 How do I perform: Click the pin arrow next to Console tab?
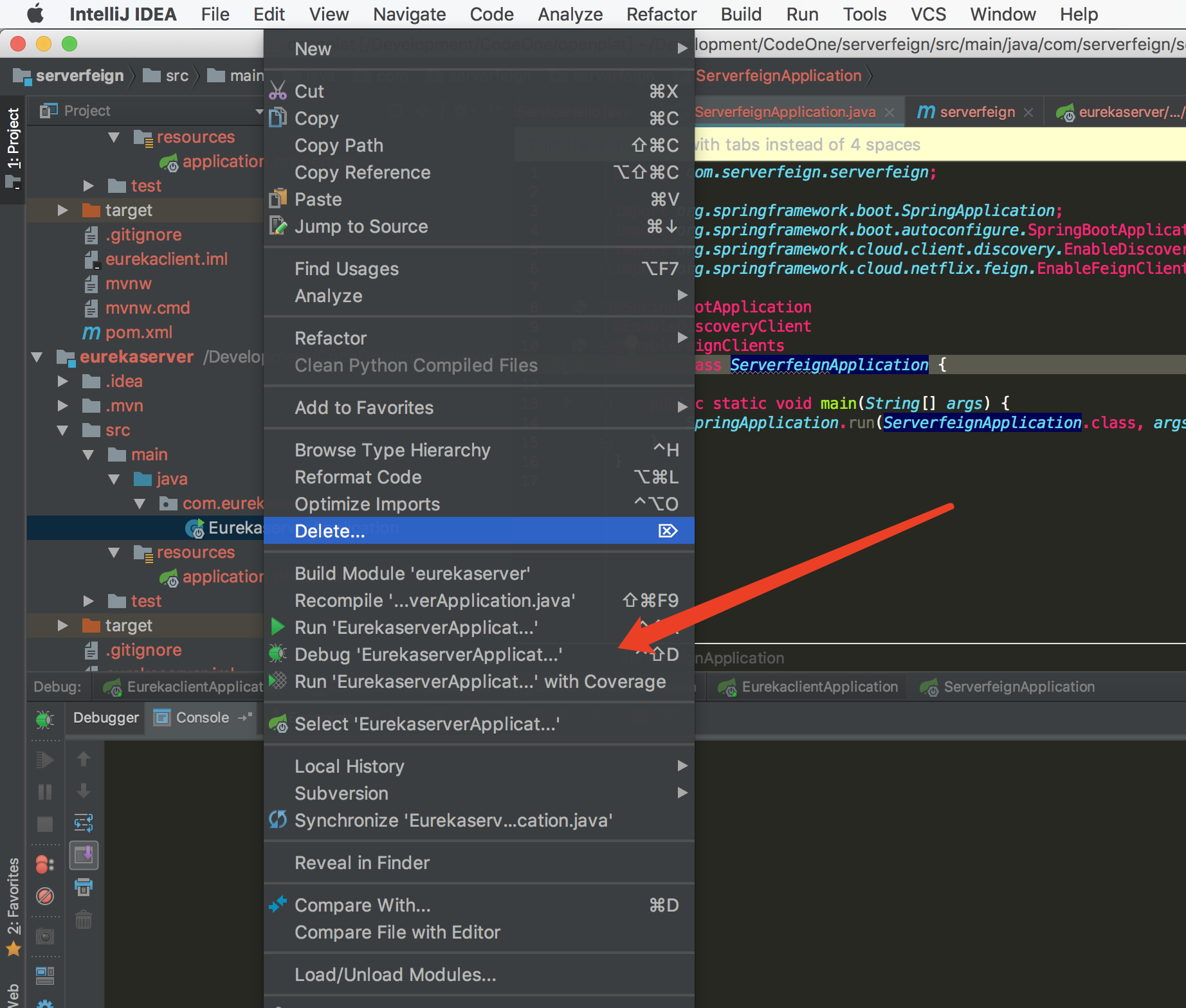(244, 717)
